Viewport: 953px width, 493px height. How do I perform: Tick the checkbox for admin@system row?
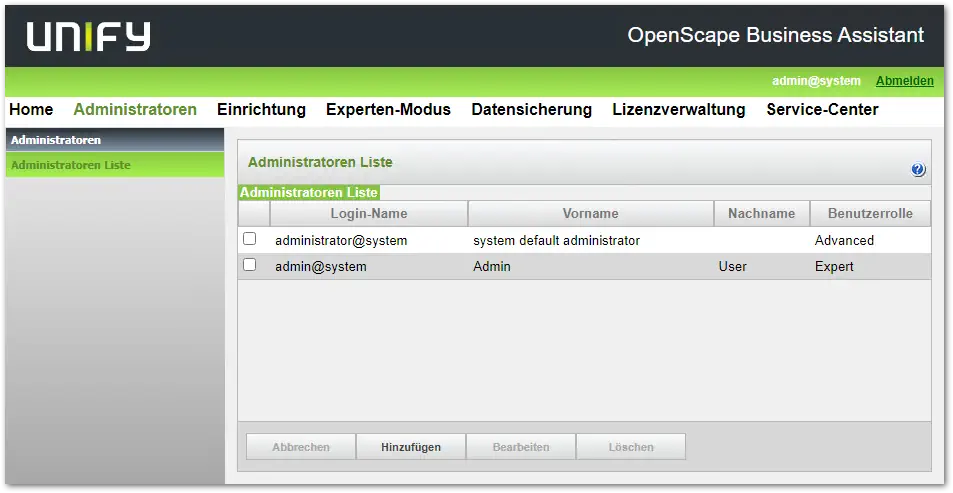[249, 265]
